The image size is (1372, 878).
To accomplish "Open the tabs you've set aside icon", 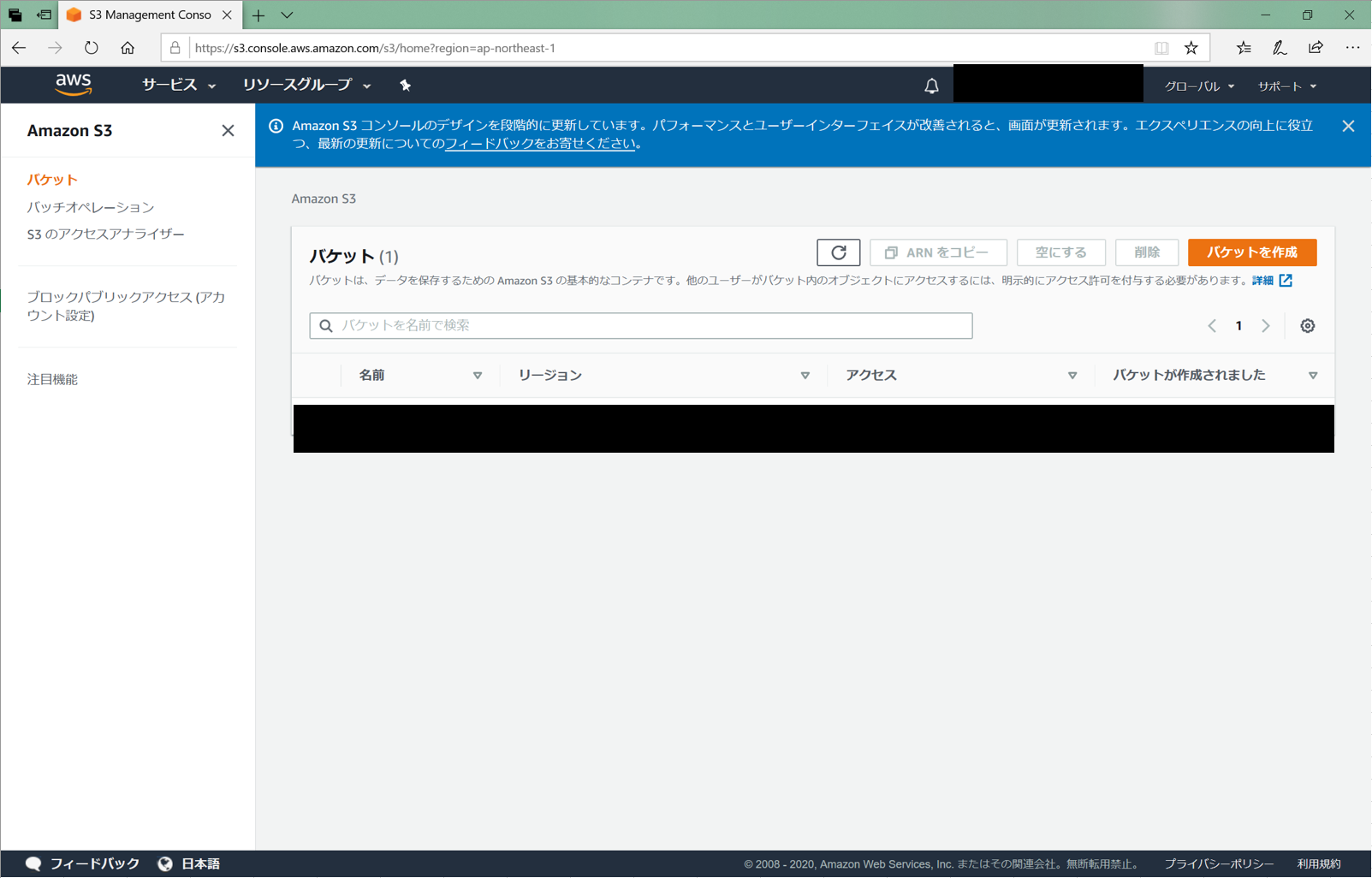I will point(15,15).
